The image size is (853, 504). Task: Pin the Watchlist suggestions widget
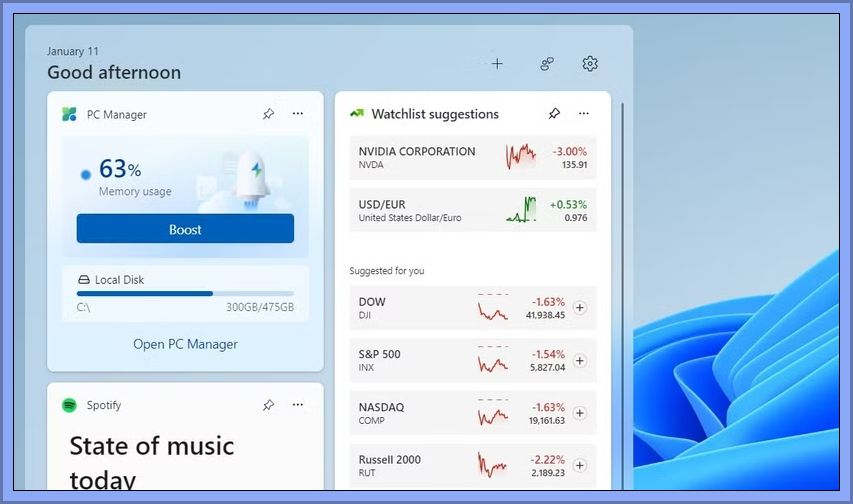point(554,114)
